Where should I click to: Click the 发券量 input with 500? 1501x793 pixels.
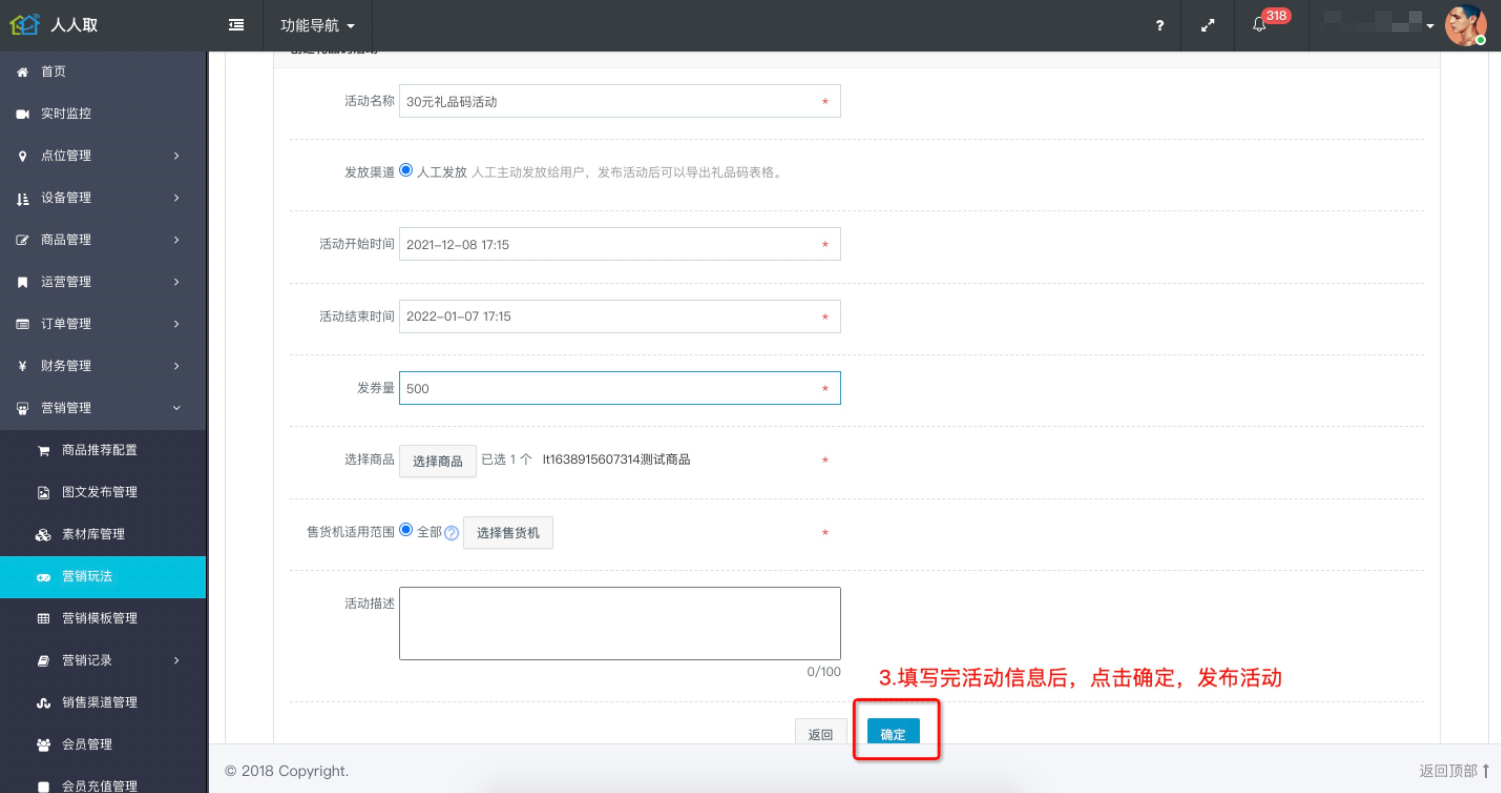click(x=619, y=388)
